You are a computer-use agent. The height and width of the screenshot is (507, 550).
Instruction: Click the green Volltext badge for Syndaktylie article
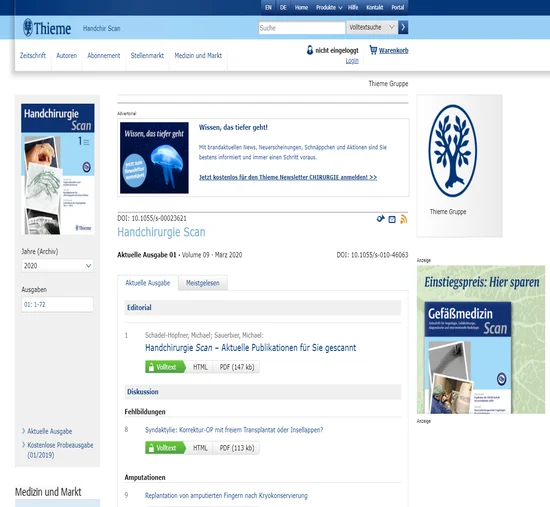pyautogui.click(x=165, y=448)
